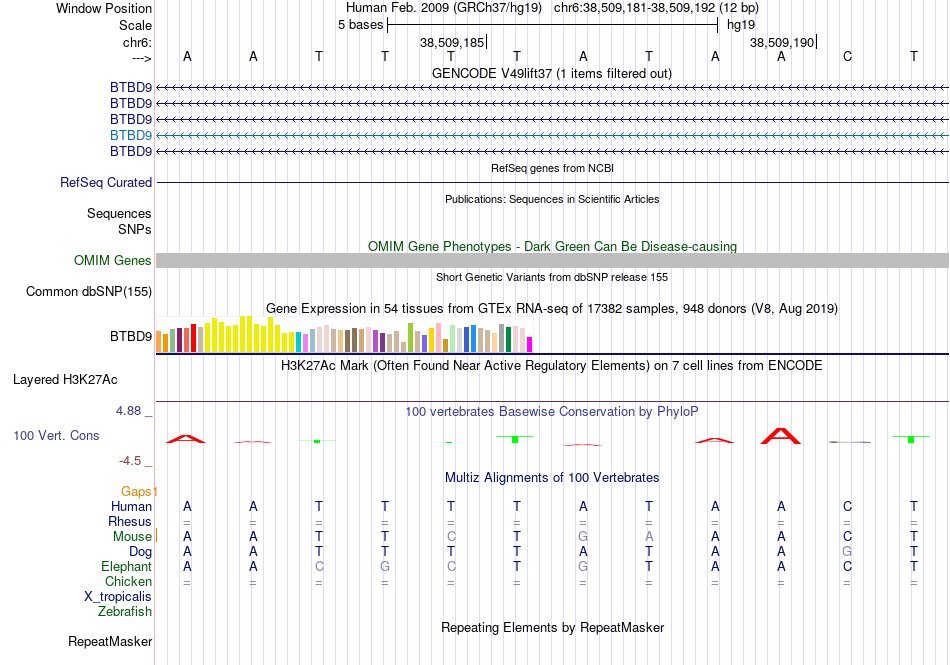Click the chr6:38,509,181-38,509,192 (12 bp) position text
The width and height of the screenshot is (950, 665).
pos(656,8)
